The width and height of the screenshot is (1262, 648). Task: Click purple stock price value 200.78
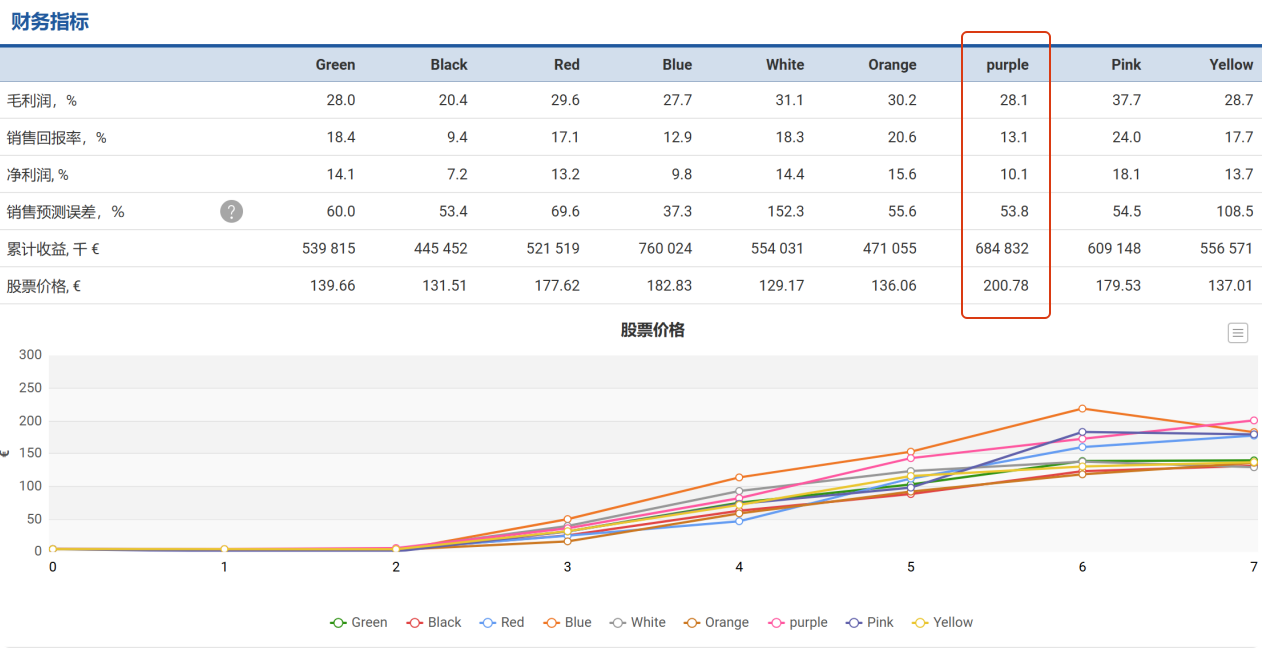pos(1005,285)
